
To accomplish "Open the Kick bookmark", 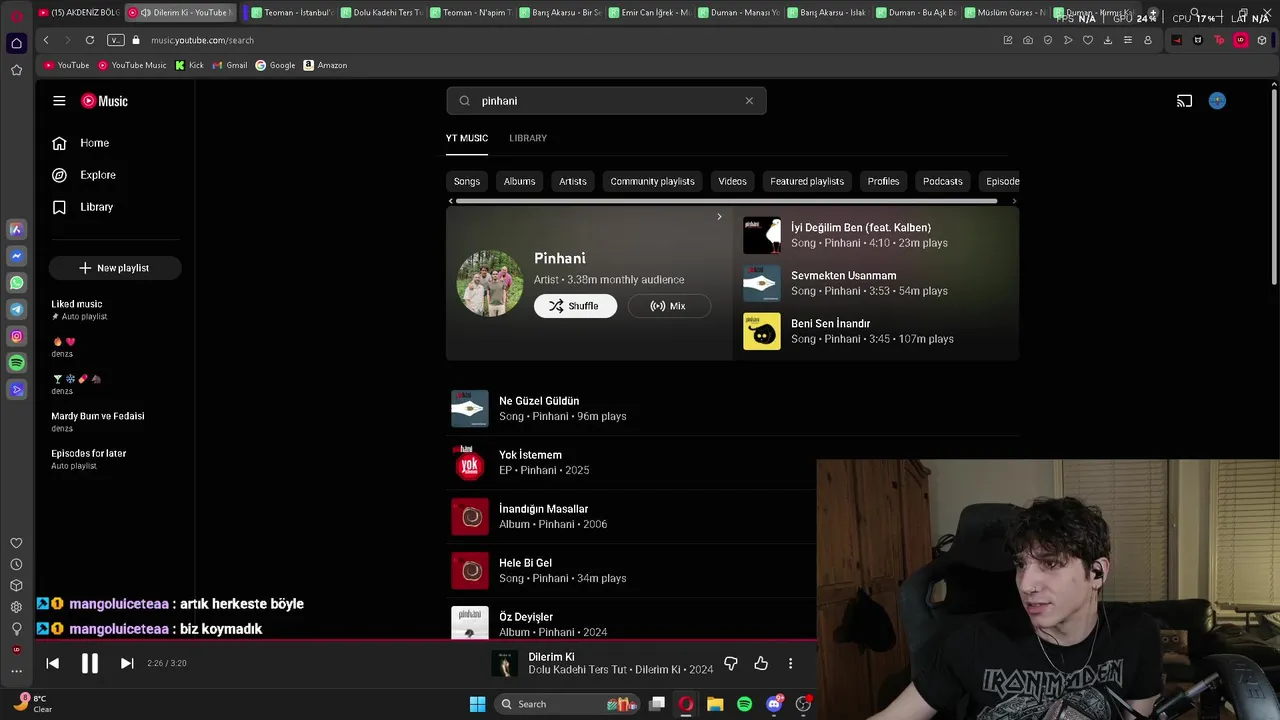I will 189,65.
